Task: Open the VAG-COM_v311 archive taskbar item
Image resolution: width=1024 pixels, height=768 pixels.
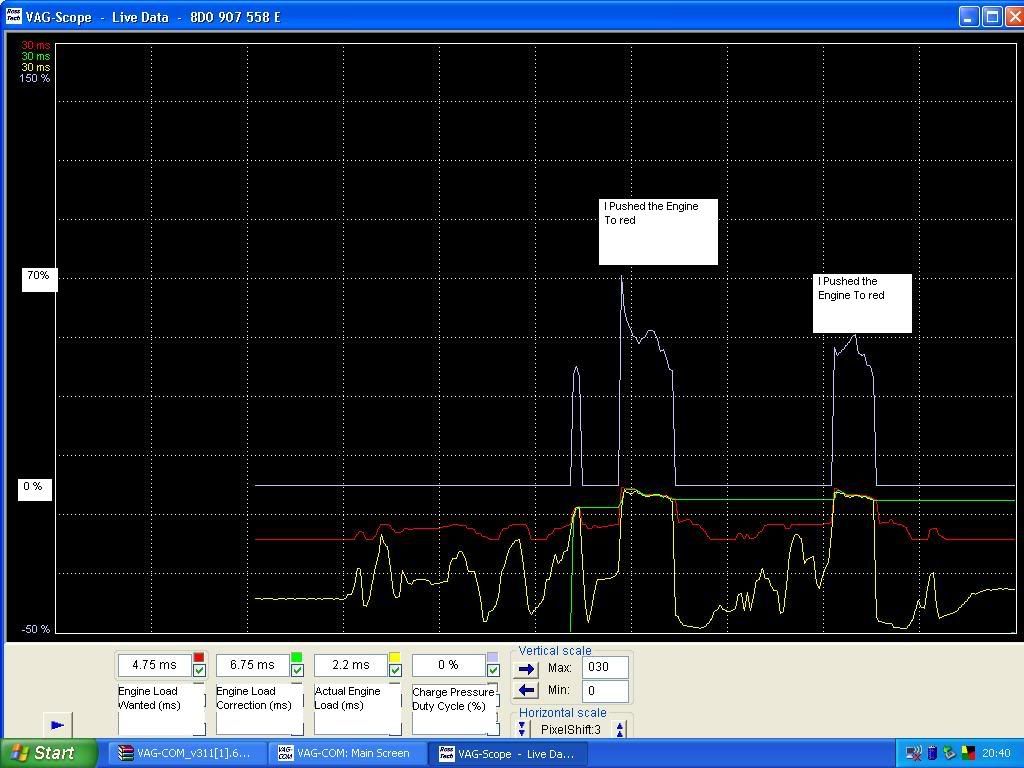Action: [x=184, y=753]
